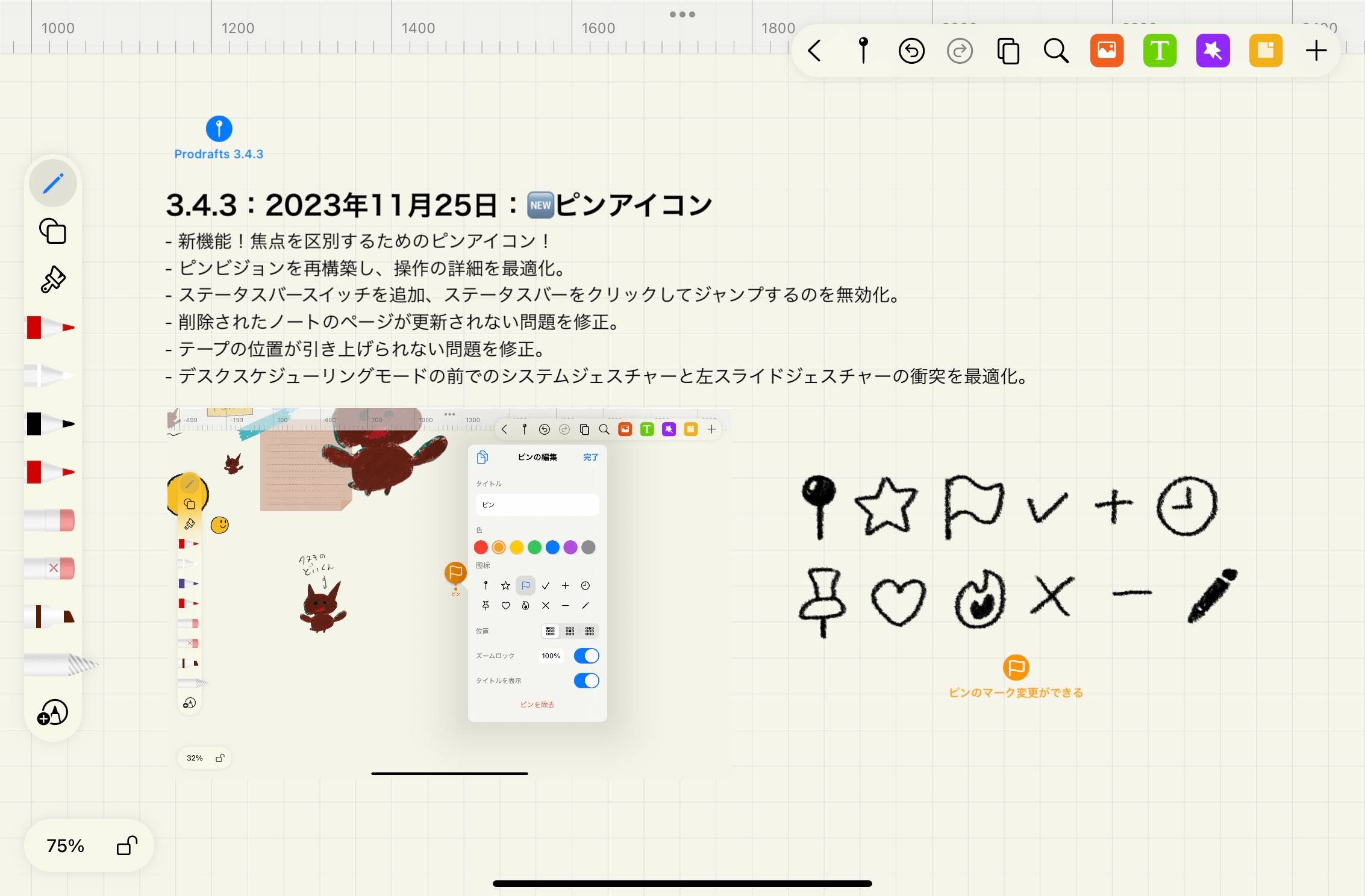Pick the red pen directly below the black pen
Viewport: 1365px width, 896px height.
(x=51, y=472)
